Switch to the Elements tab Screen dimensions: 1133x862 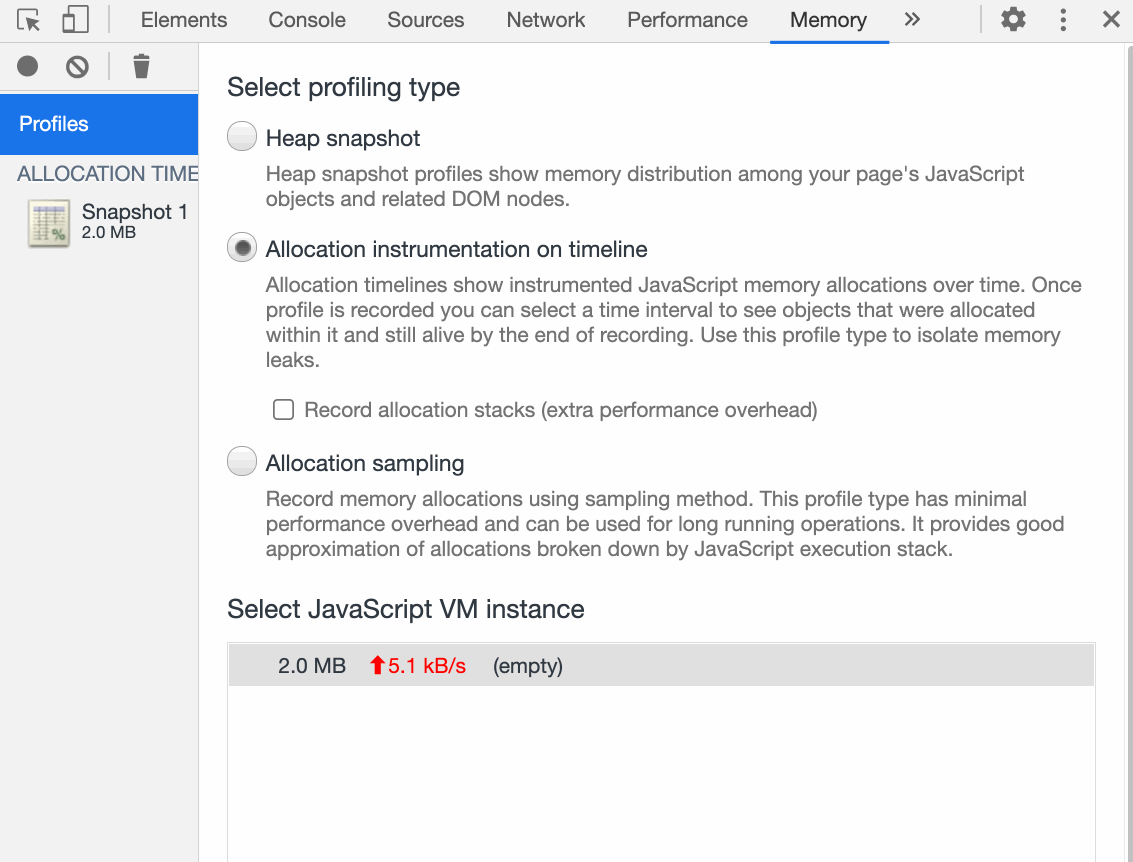tap(184, 20)
